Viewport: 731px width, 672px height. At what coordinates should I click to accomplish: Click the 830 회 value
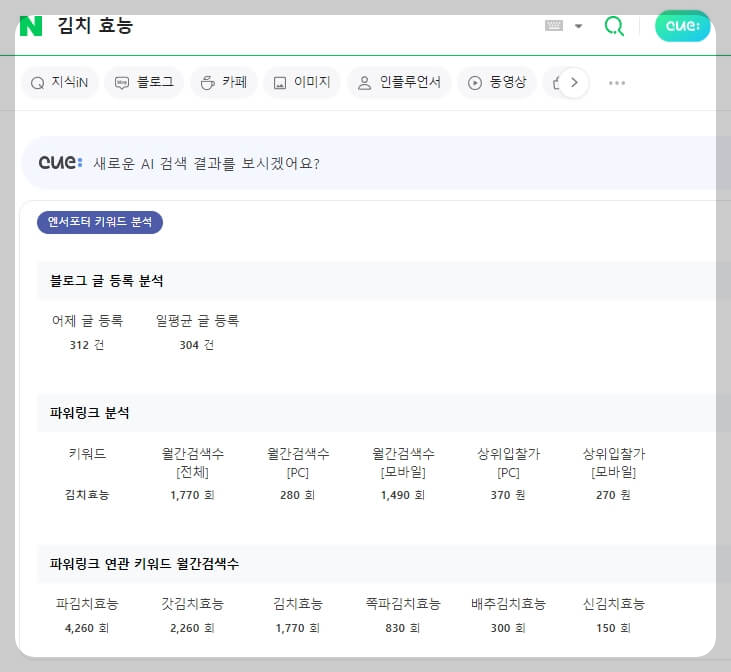click(403, 628)
